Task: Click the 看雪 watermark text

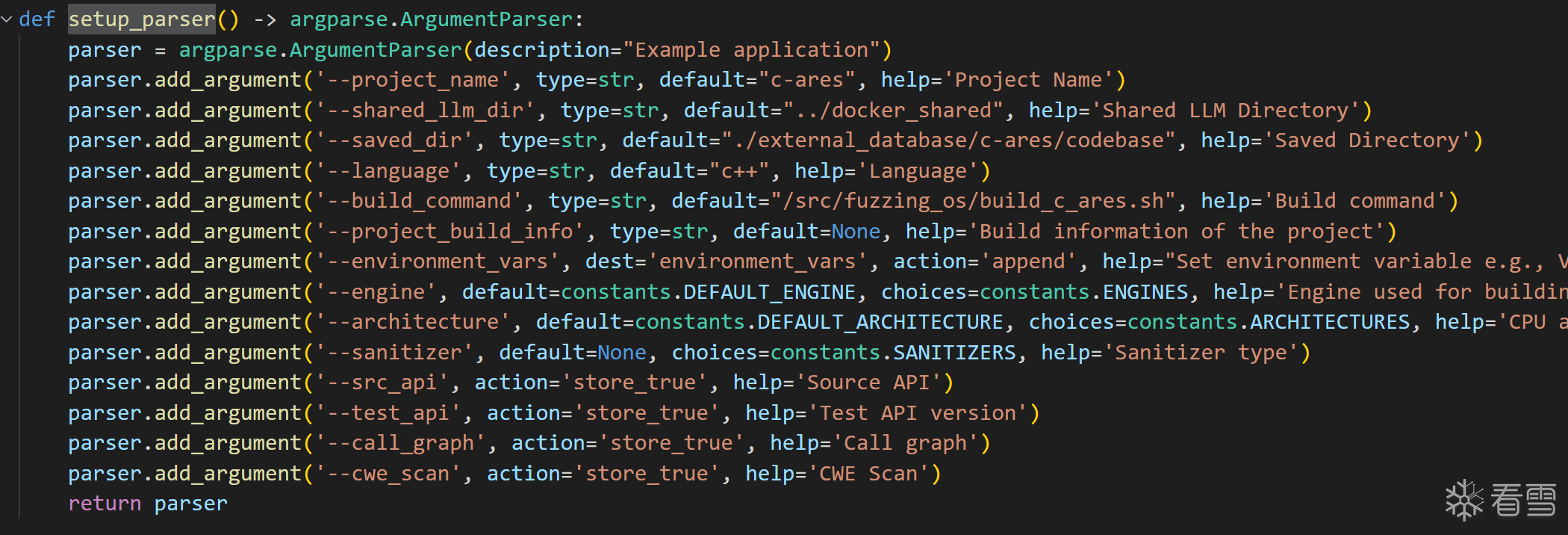Action: tap(1523, 499)
